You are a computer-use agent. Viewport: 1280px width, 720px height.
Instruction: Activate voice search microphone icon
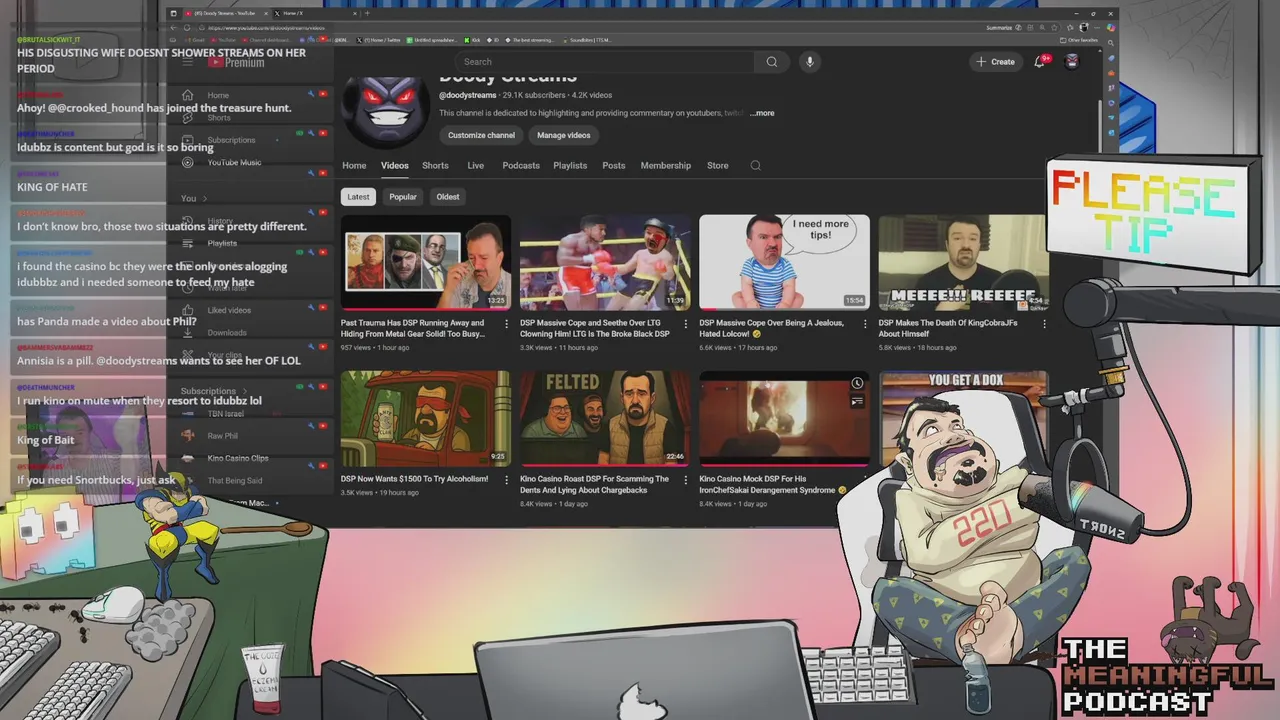810,62
